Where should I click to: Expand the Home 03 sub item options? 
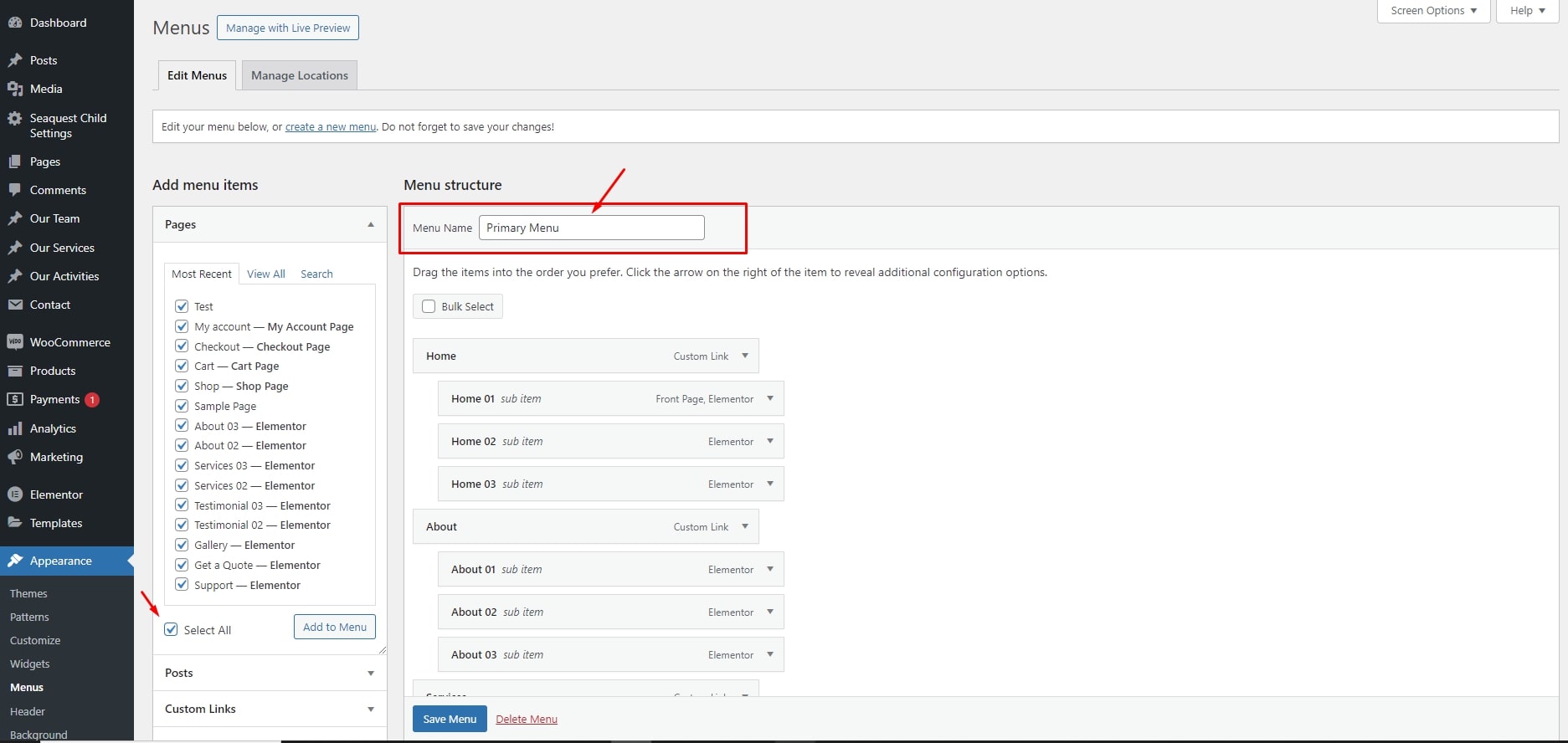click(x=770, y=484)
